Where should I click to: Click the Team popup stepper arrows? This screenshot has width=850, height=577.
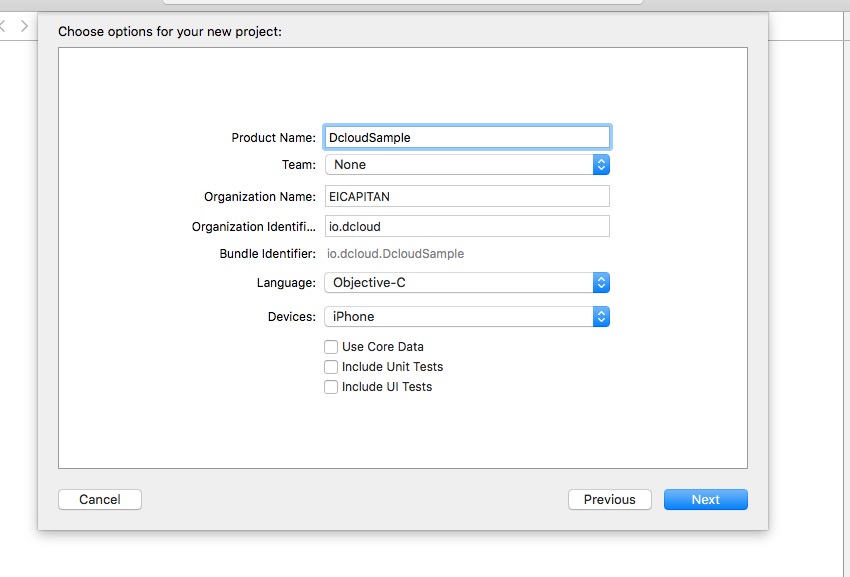coord(601,164)
